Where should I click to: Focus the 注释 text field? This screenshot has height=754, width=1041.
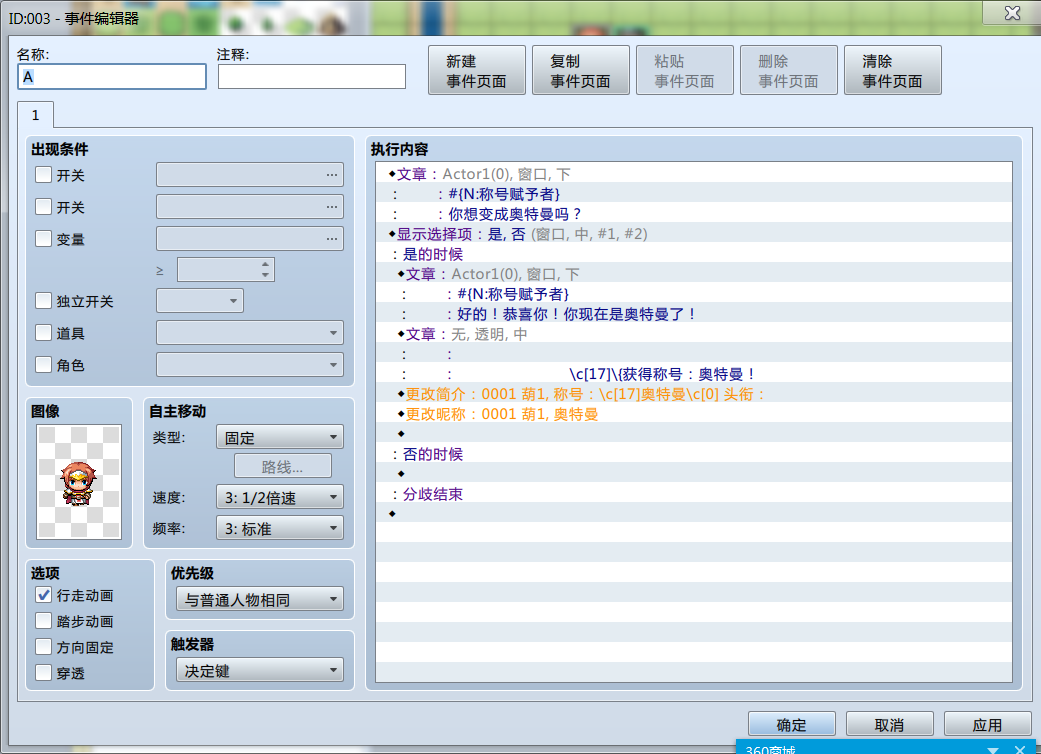[x=311, y=76]
